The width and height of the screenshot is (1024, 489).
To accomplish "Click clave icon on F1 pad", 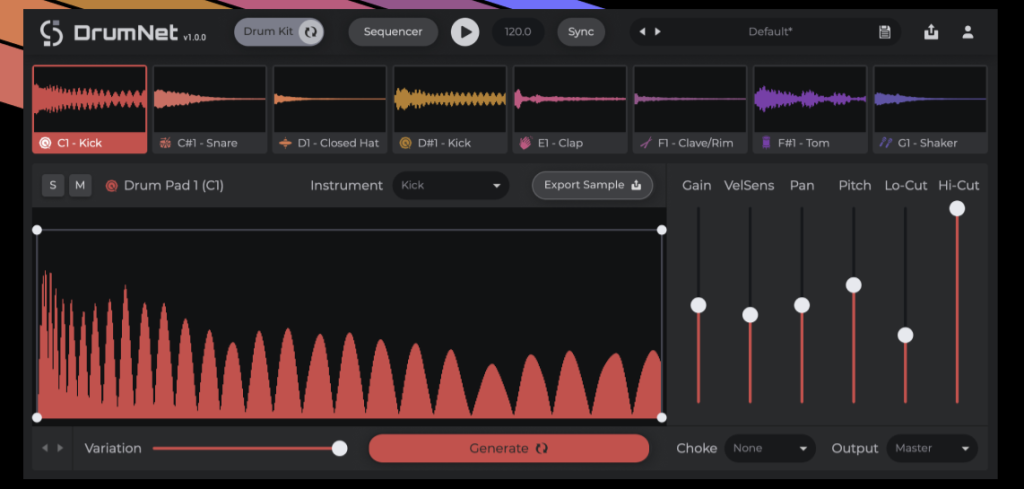I will [x=646, y=143].
